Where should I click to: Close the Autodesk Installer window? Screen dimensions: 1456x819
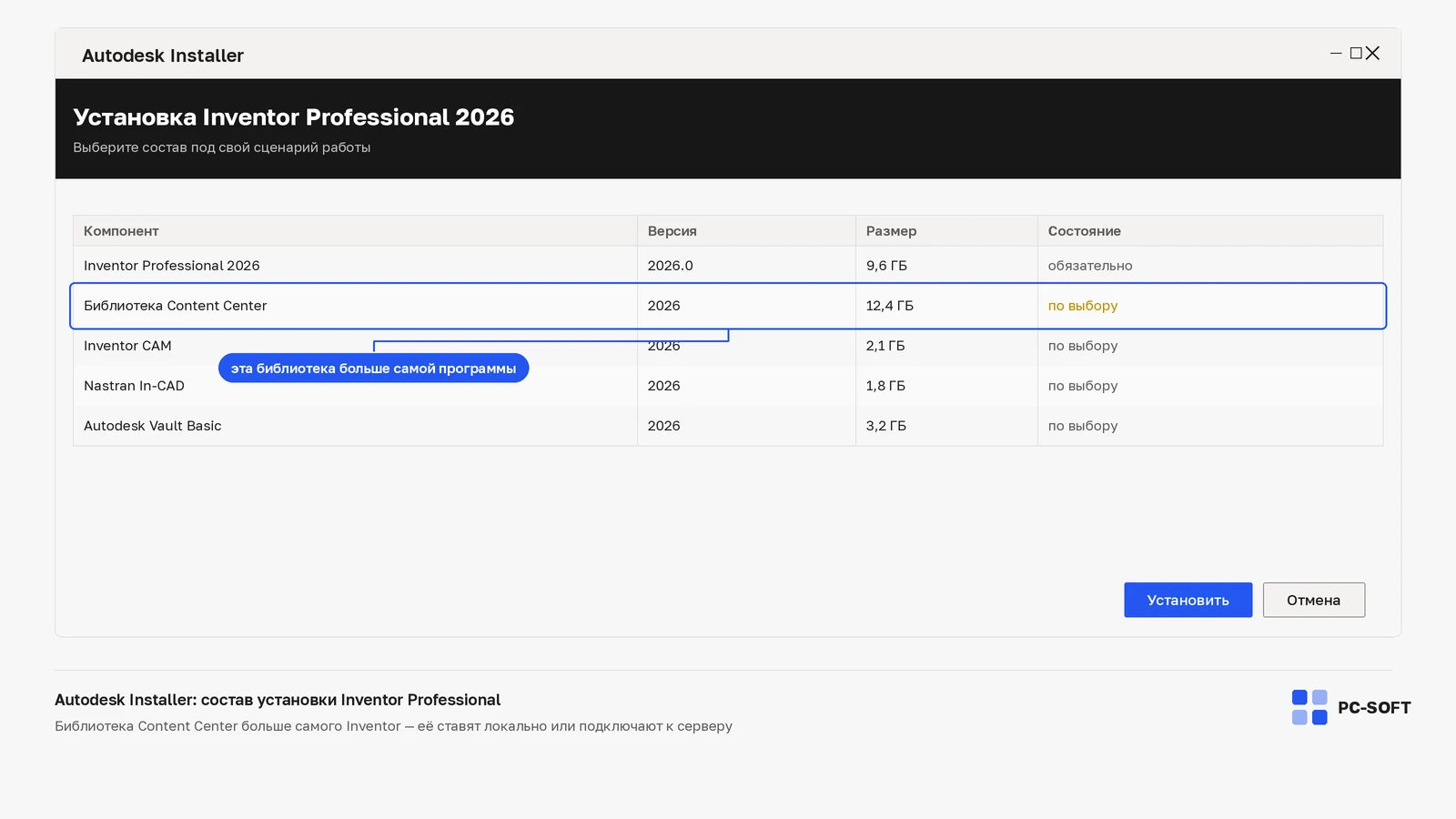tap(1372, 54)
